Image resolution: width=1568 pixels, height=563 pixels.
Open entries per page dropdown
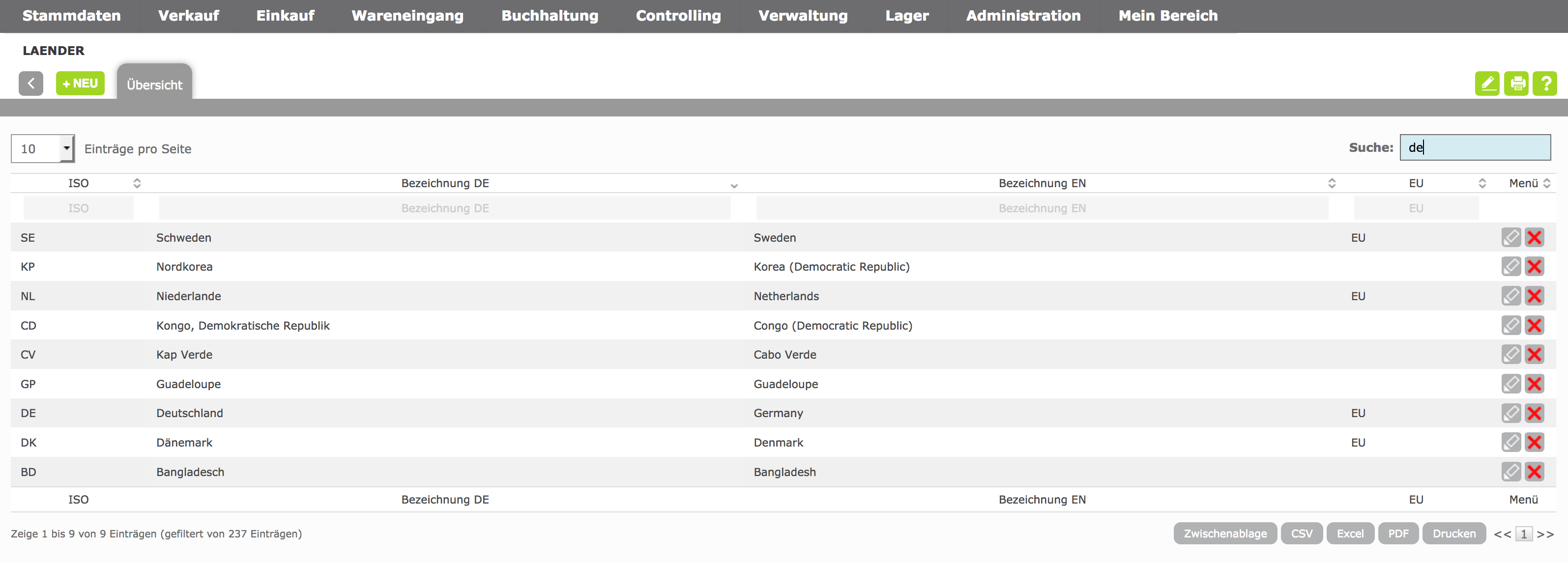click(x=43, y=148)
